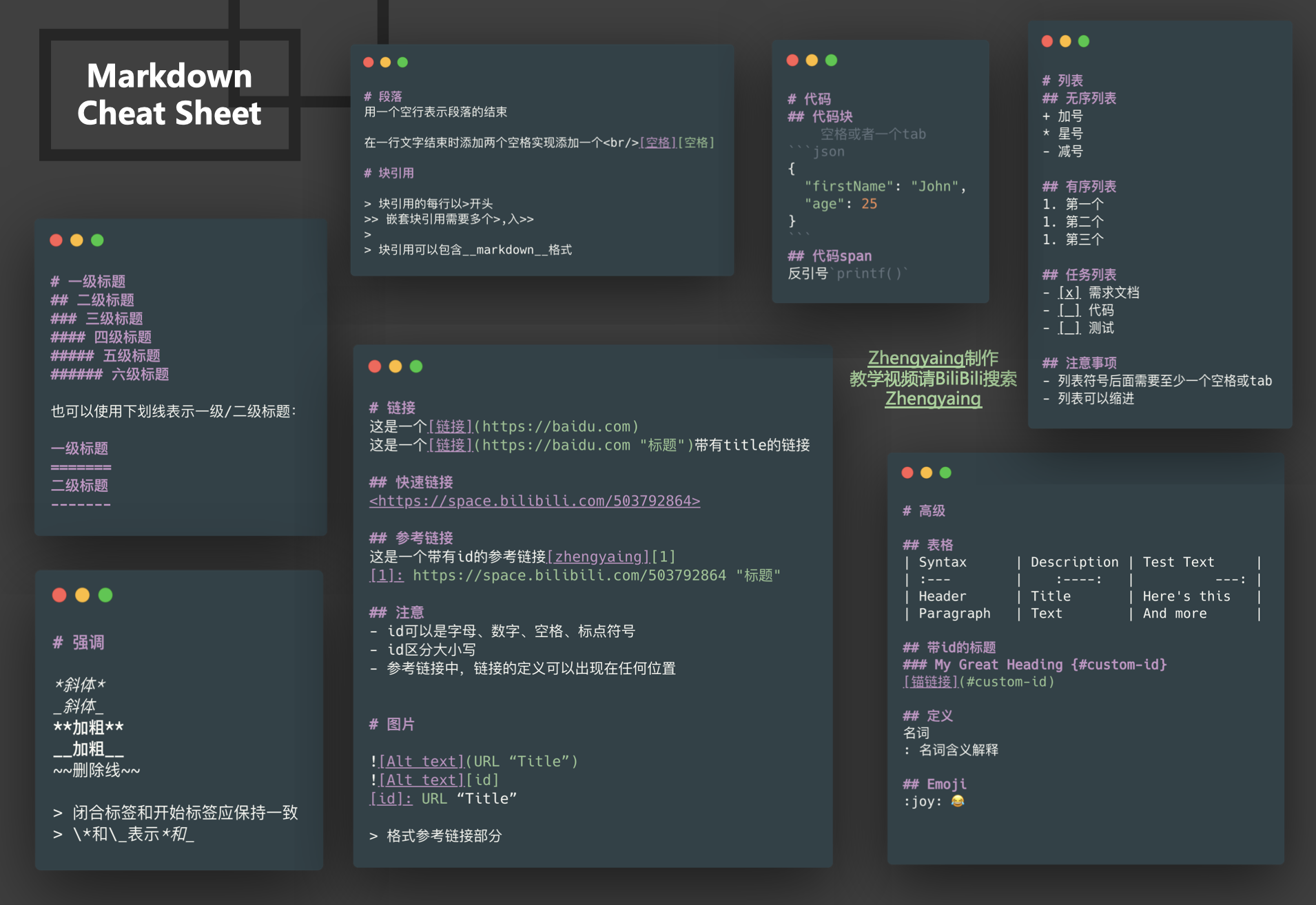Image resolution: width=1316 pixels, height=905 pixels.
Task: Click the '*斜体*' italic example
Action: 80,685
